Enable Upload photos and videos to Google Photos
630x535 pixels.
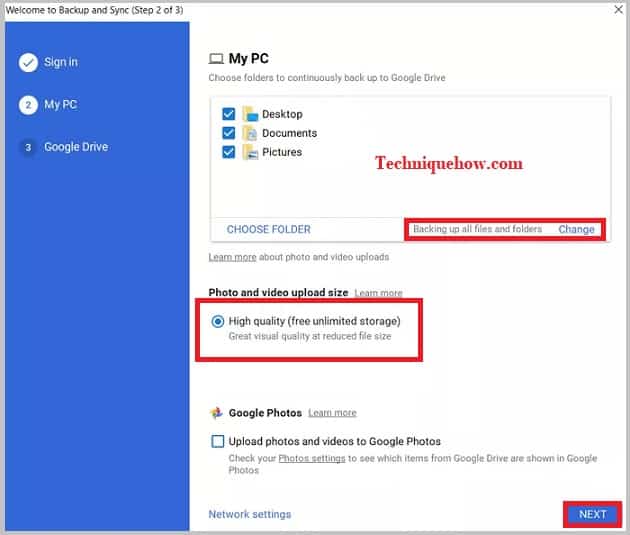(x=218, y=441)
